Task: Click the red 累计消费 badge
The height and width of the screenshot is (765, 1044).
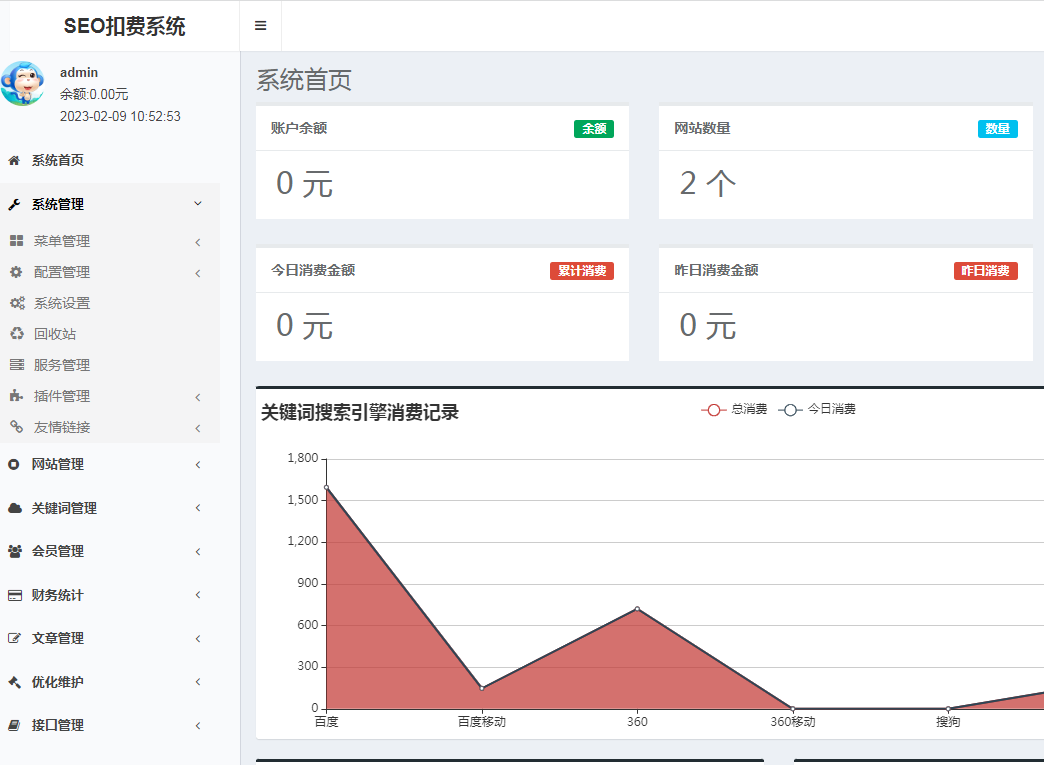Action: point(582,271)
